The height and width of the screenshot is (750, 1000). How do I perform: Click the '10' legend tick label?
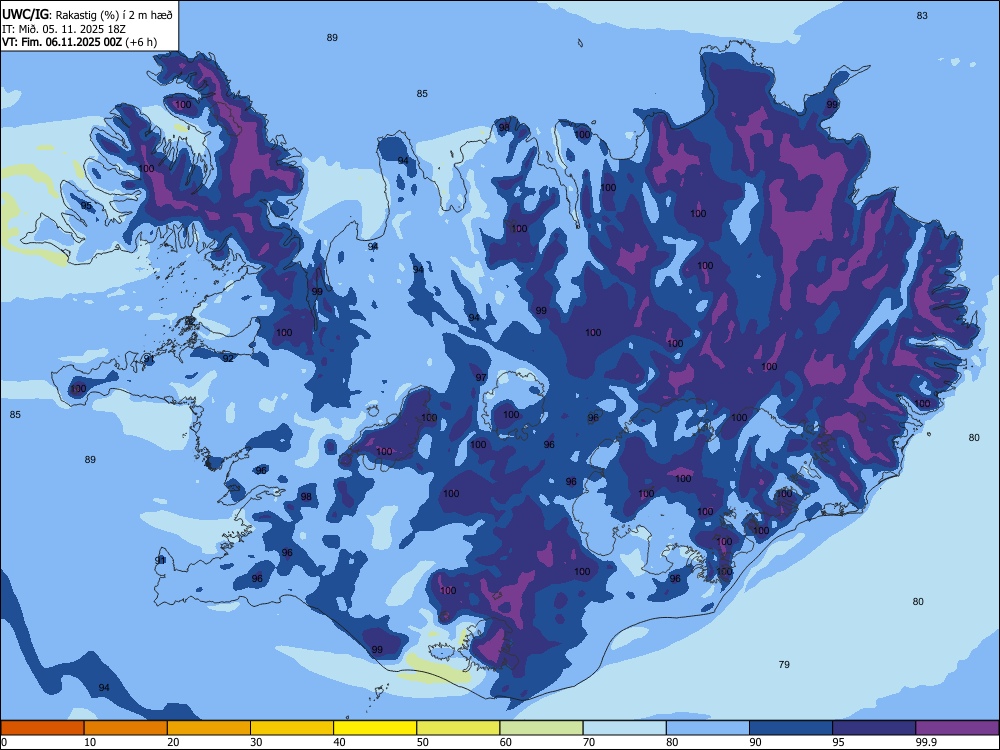[x=90, y=742]
